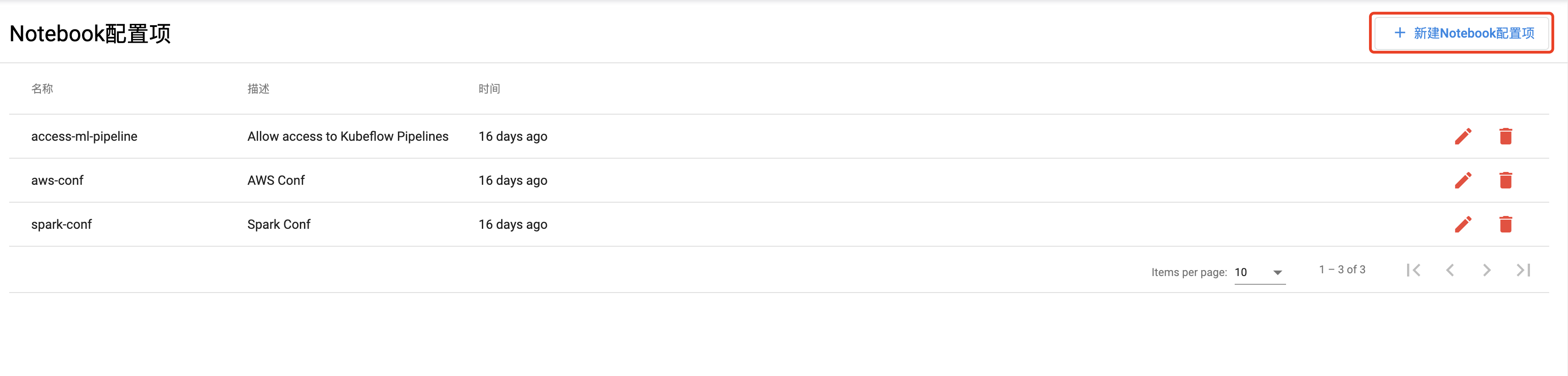Go to the previous page
1568x376 pixels.
point(1450,270)
